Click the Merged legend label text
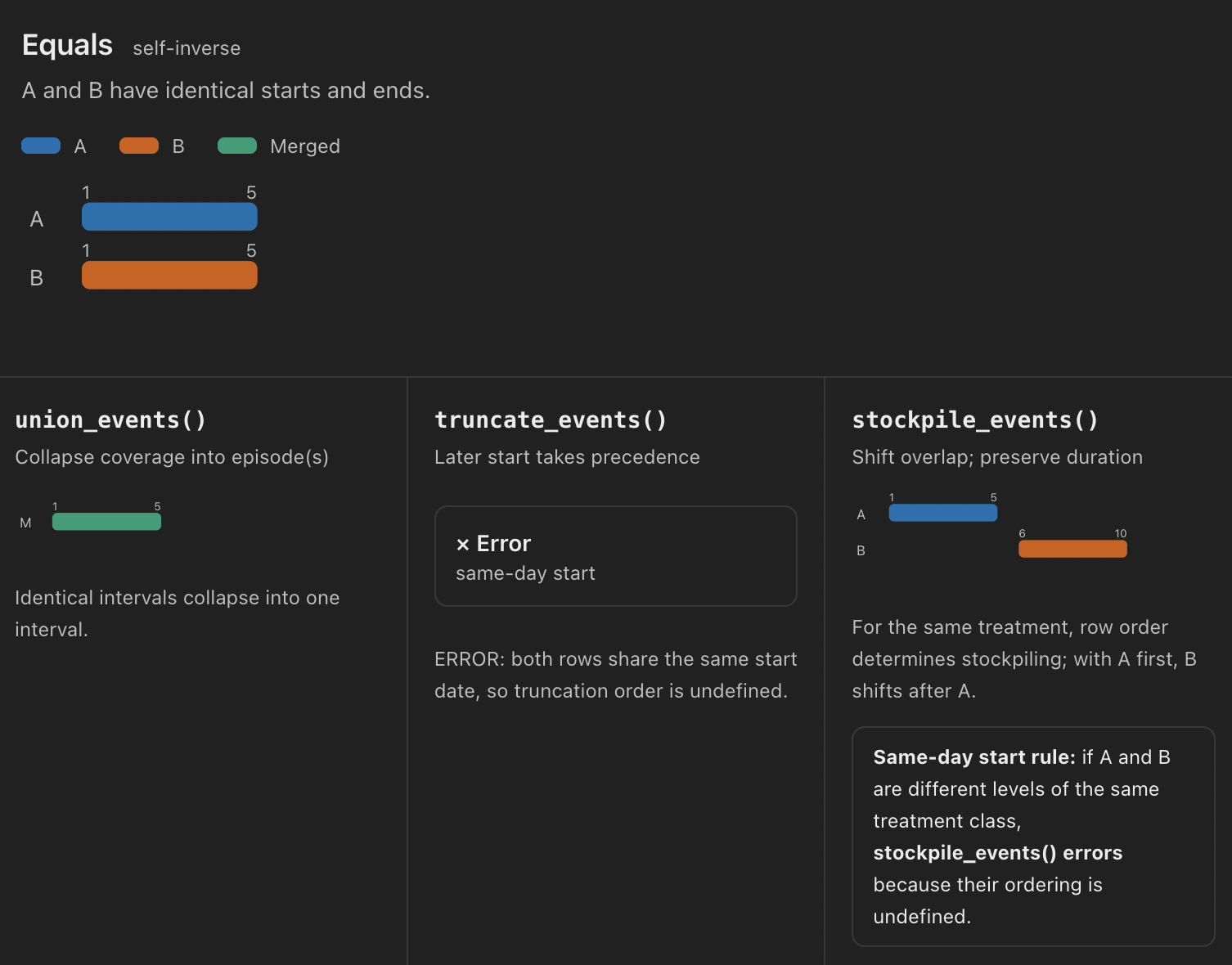 (x=305, y=146)
